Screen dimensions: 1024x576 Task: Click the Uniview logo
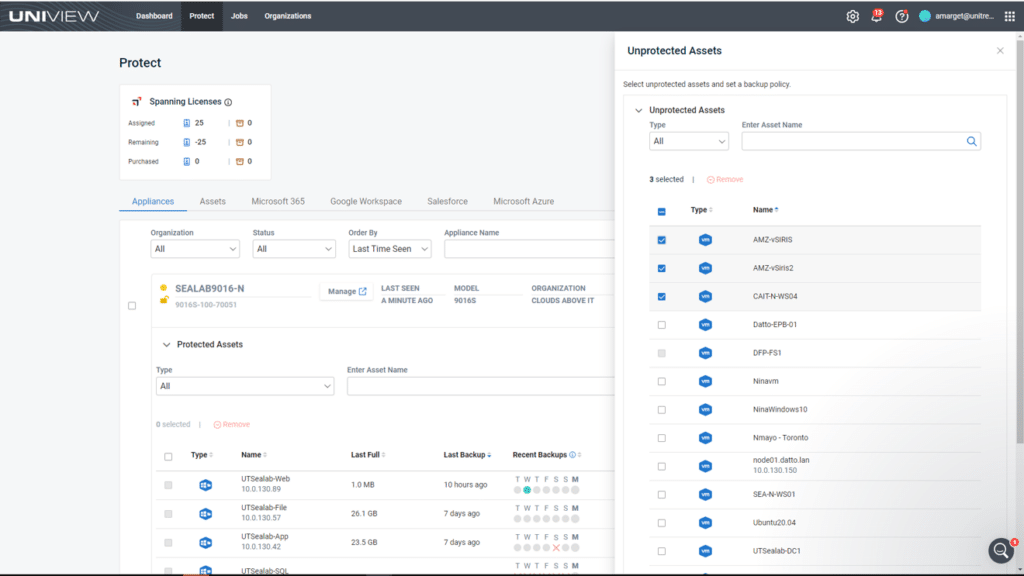click(x=54, y=16)
